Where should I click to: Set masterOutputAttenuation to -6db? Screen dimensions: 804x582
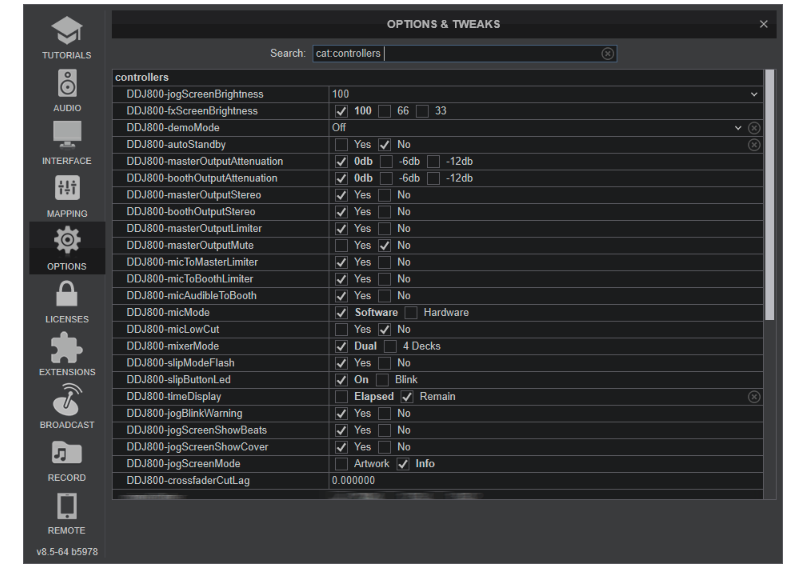click(x=386, y=162)
